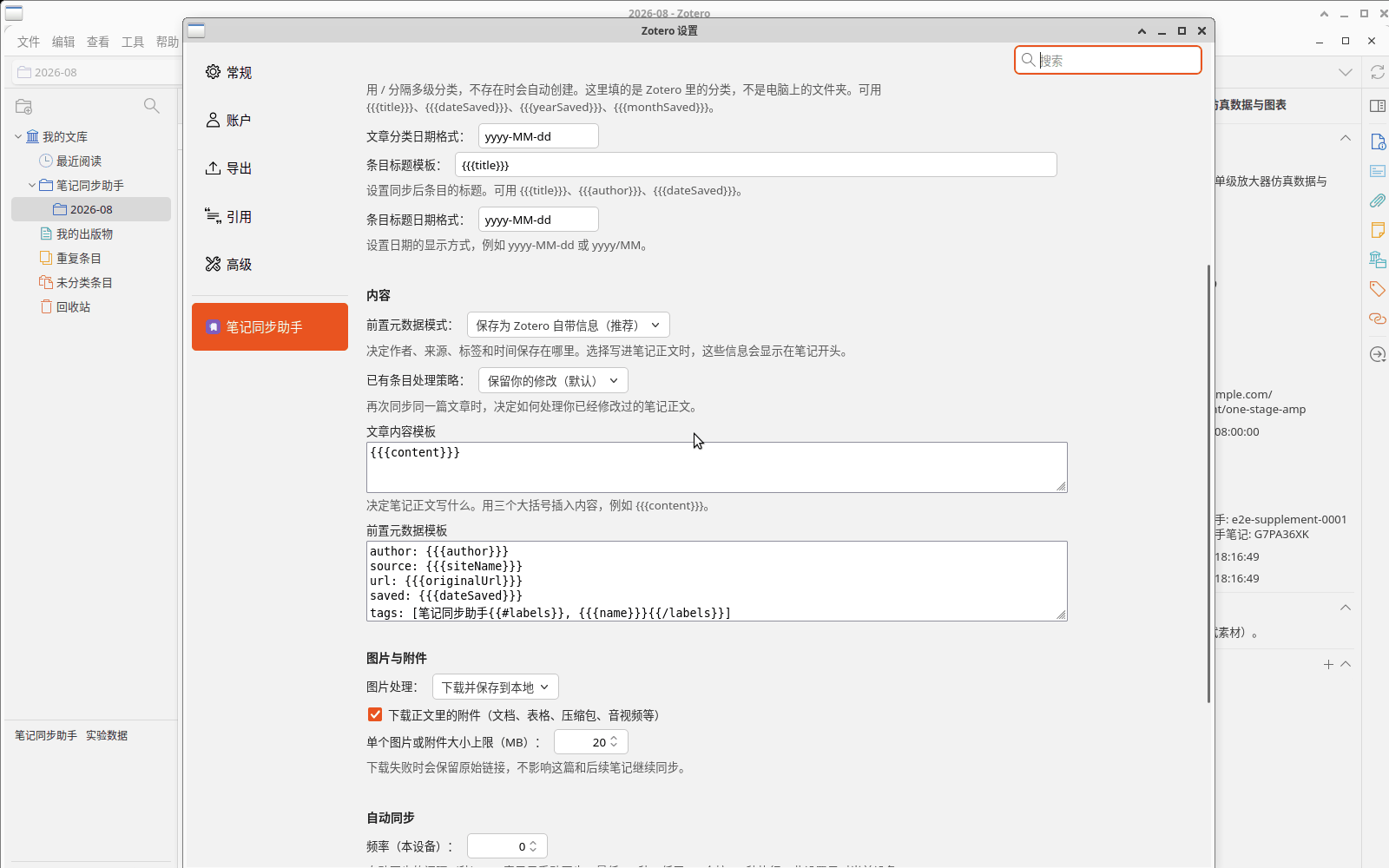Click the settings dialog vertical scrollbar
Image resolution: width=1389 pixels, height=868 pixels.
click(x=1208, y=483)
